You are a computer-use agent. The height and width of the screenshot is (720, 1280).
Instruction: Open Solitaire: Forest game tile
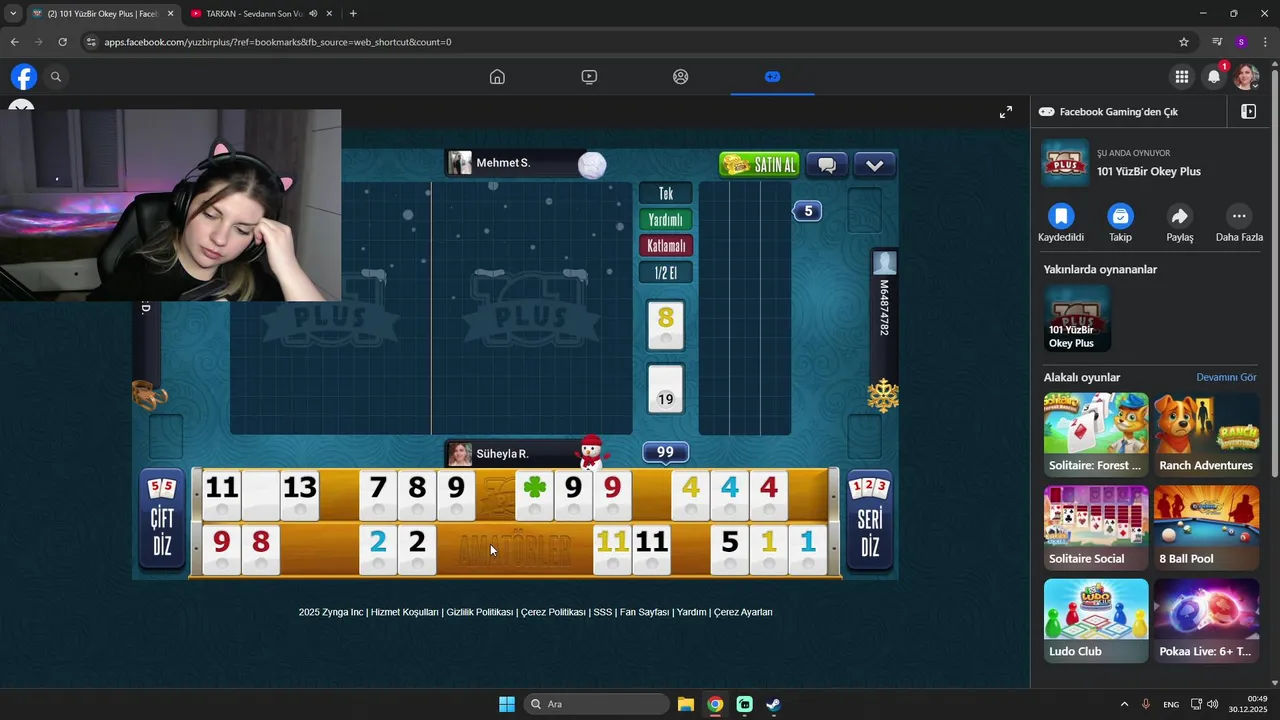coord(1096,434)
